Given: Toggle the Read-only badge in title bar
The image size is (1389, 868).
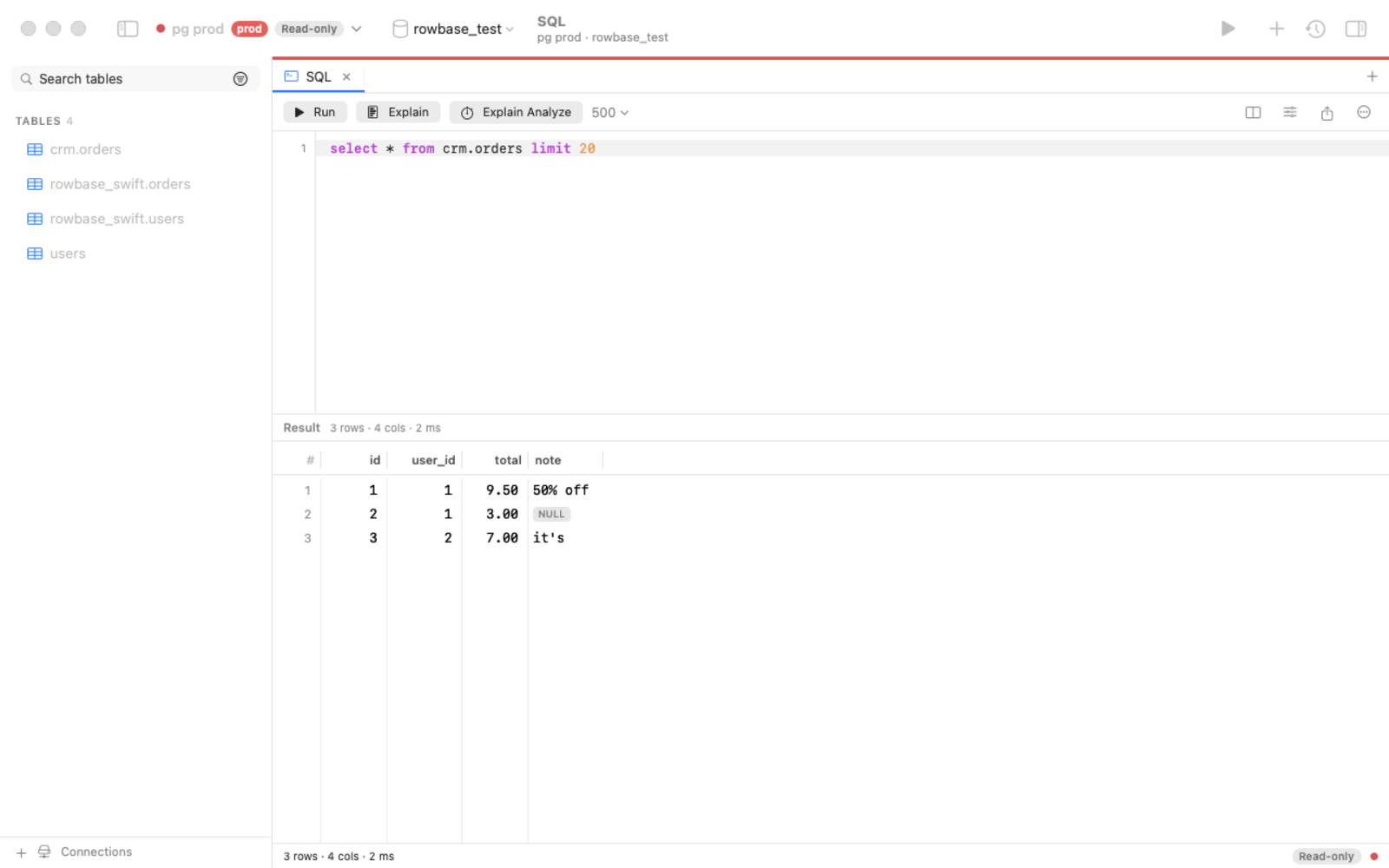Looking at the screenshot, I should pyautogui.click(x=309, y=29).
